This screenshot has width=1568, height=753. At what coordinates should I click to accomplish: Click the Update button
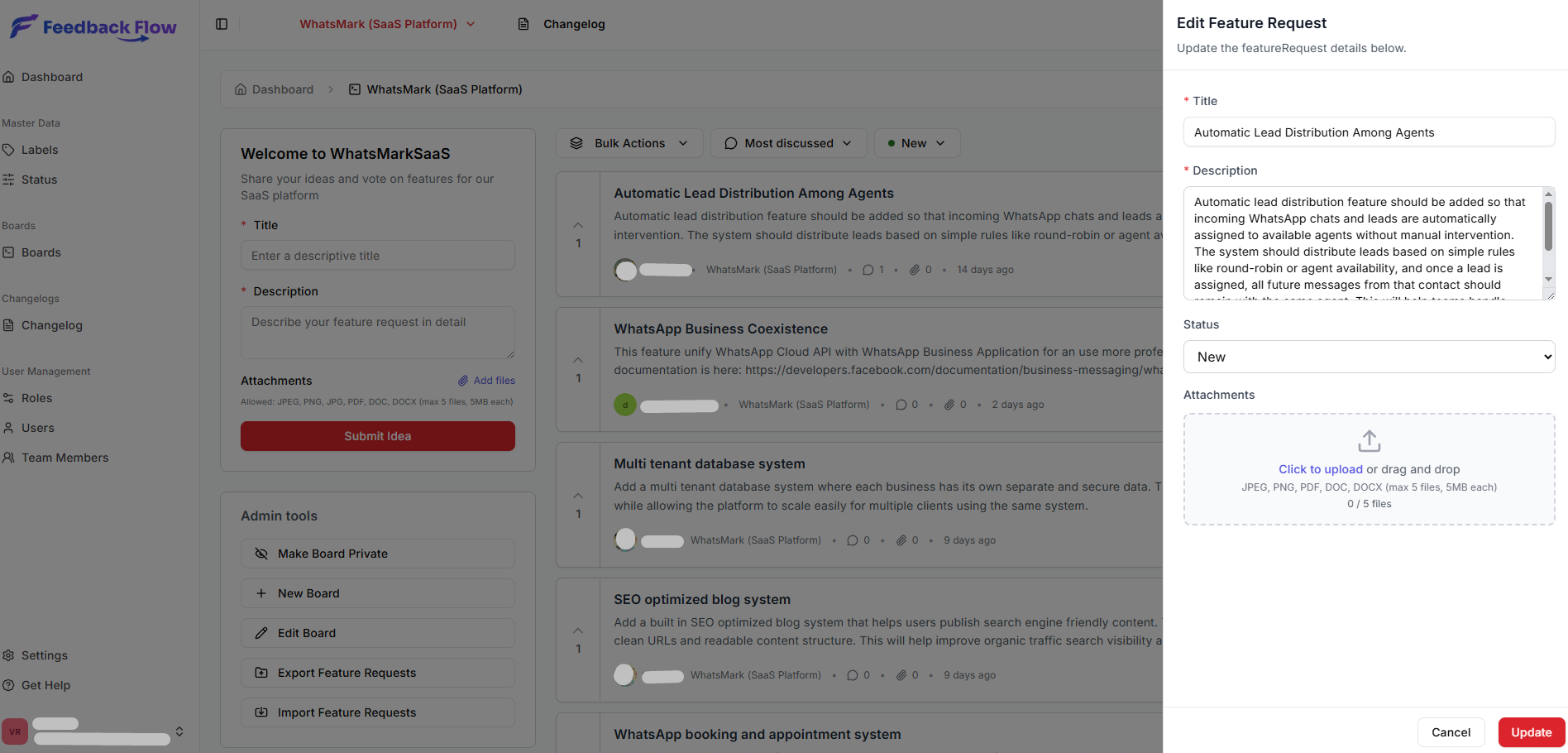point(1531,732)
